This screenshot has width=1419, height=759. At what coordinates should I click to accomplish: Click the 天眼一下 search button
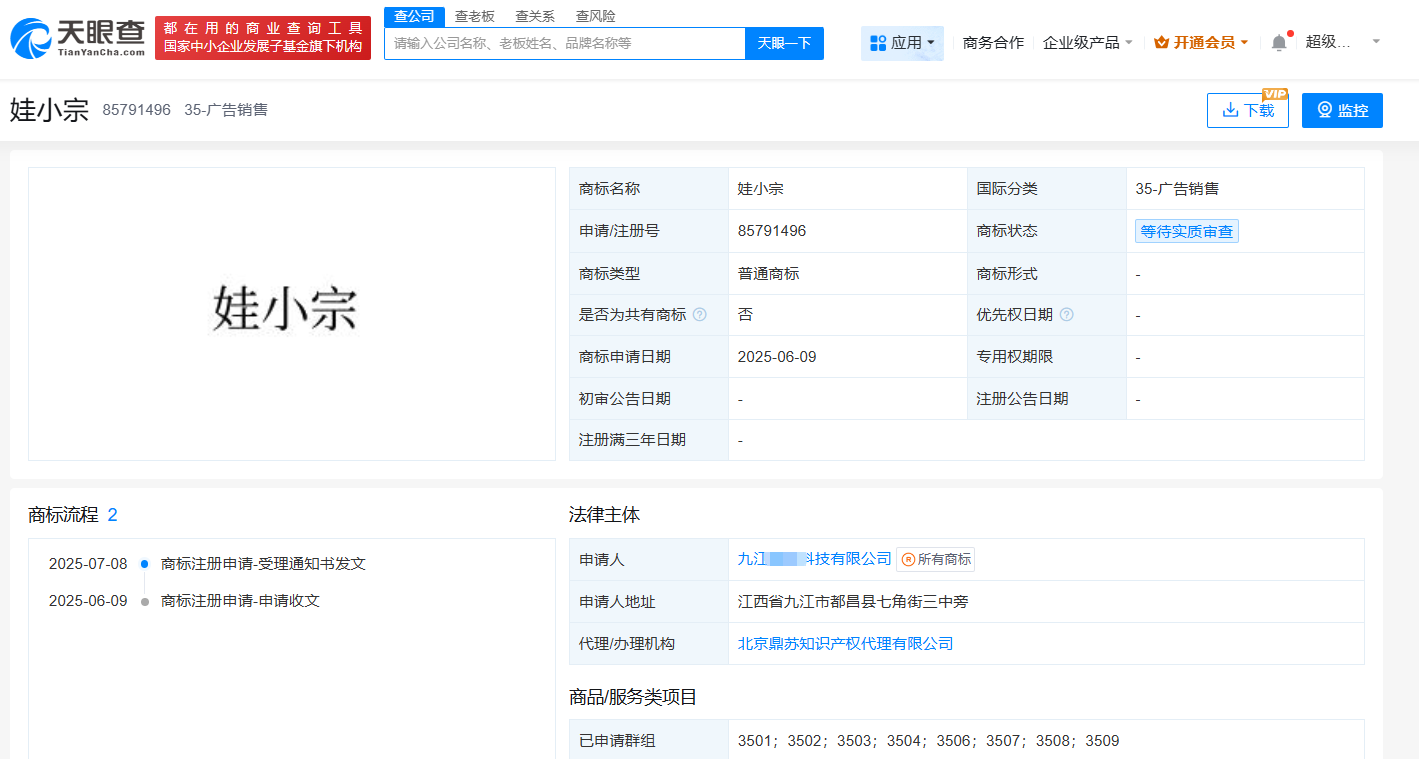[784, 43]
